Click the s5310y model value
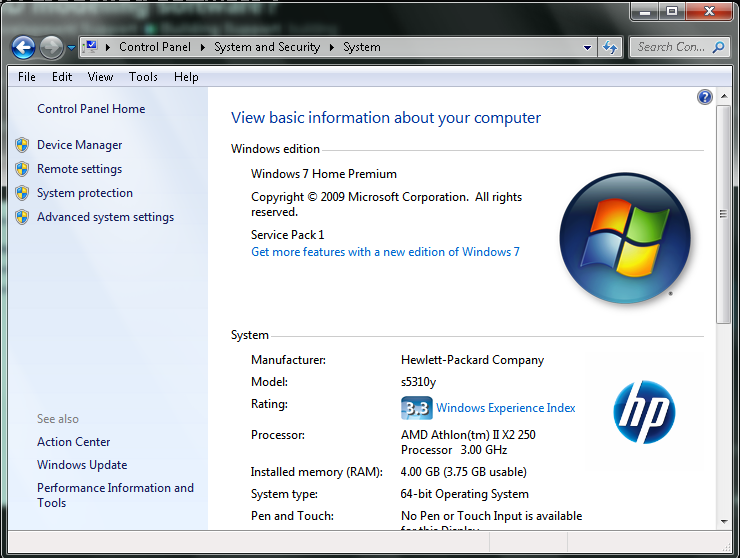 coord(419,382)
